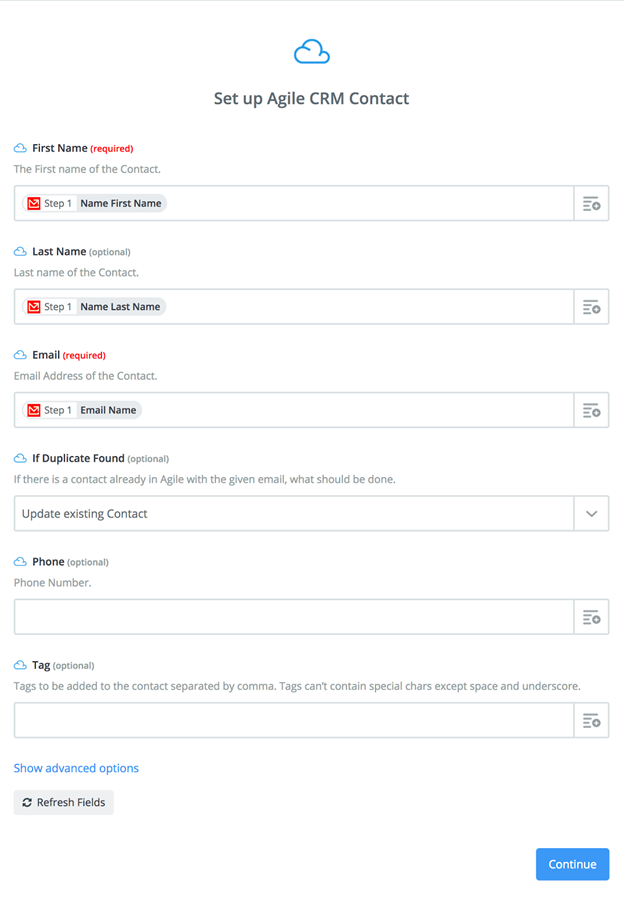Show advanced options

point(76,768)
